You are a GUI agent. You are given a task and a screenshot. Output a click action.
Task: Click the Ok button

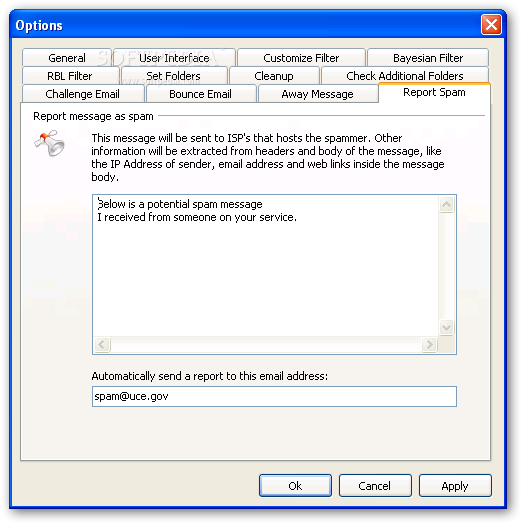[295, 486]
